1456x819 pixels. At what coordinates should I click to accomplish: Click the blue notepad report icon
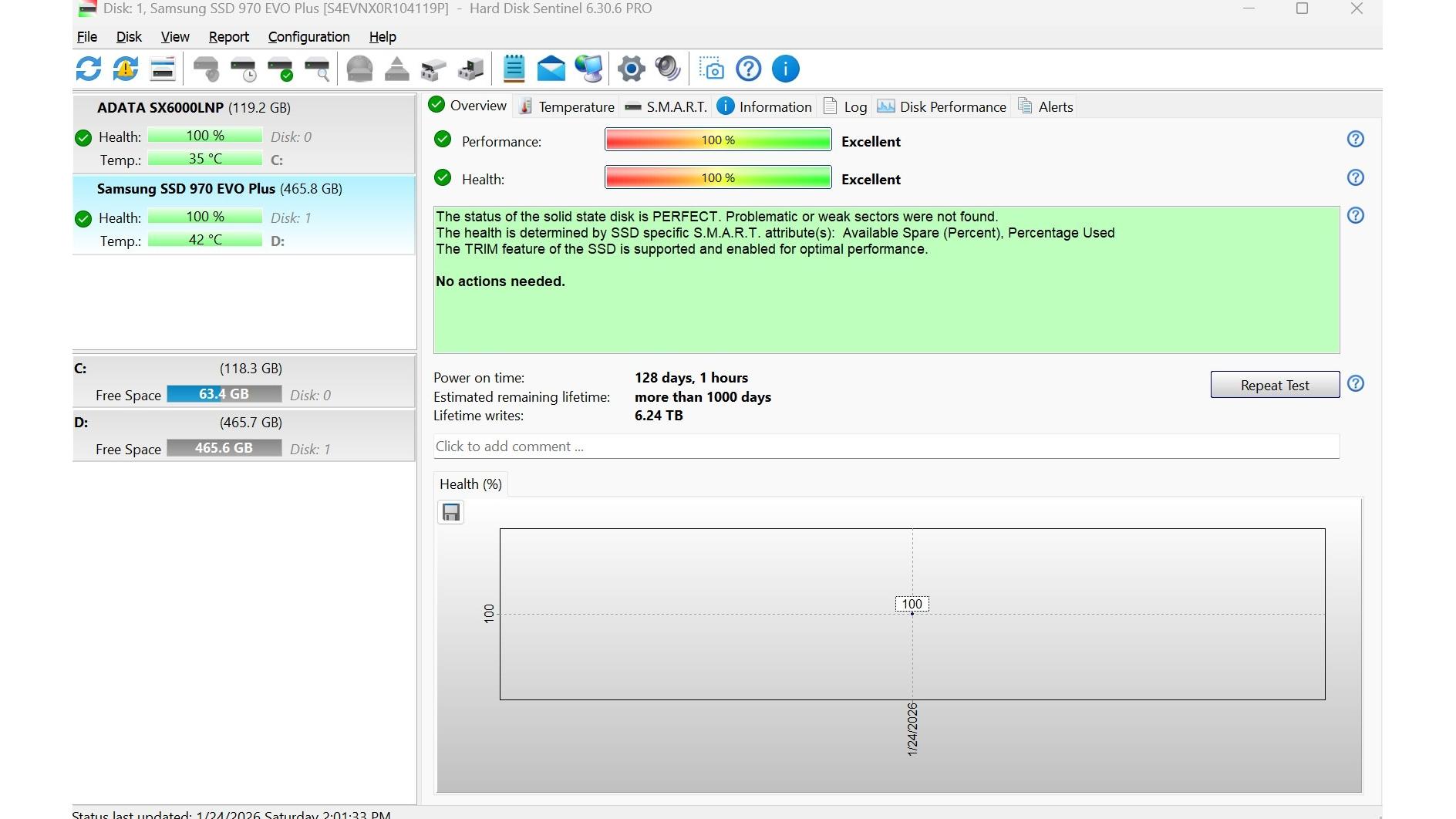pyautogui.click(x=514, y=69)
